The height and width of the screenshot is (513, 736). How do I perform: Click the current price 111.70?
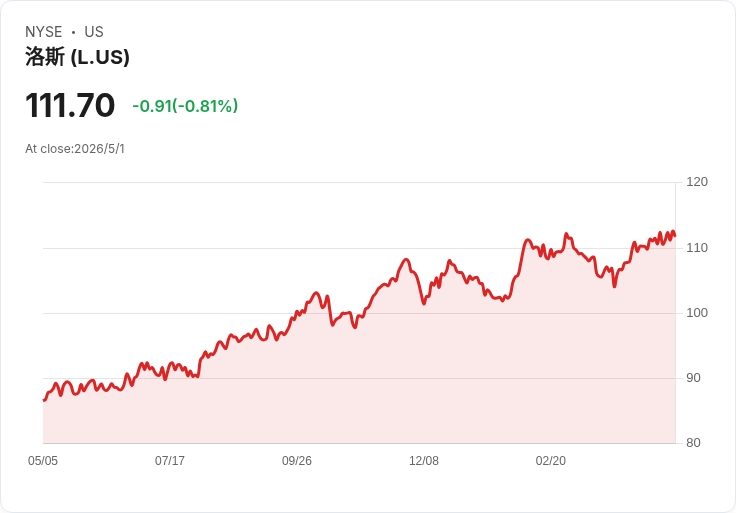70,105
